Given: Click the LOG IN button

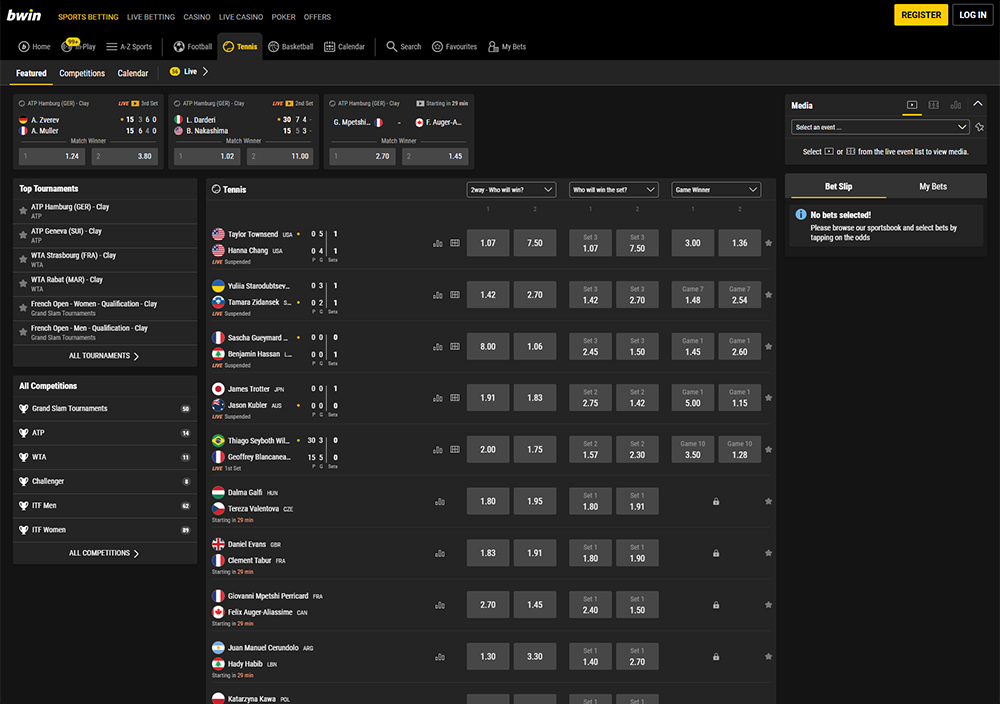Looking at the screenshot, I should click(x=973, y=15).
